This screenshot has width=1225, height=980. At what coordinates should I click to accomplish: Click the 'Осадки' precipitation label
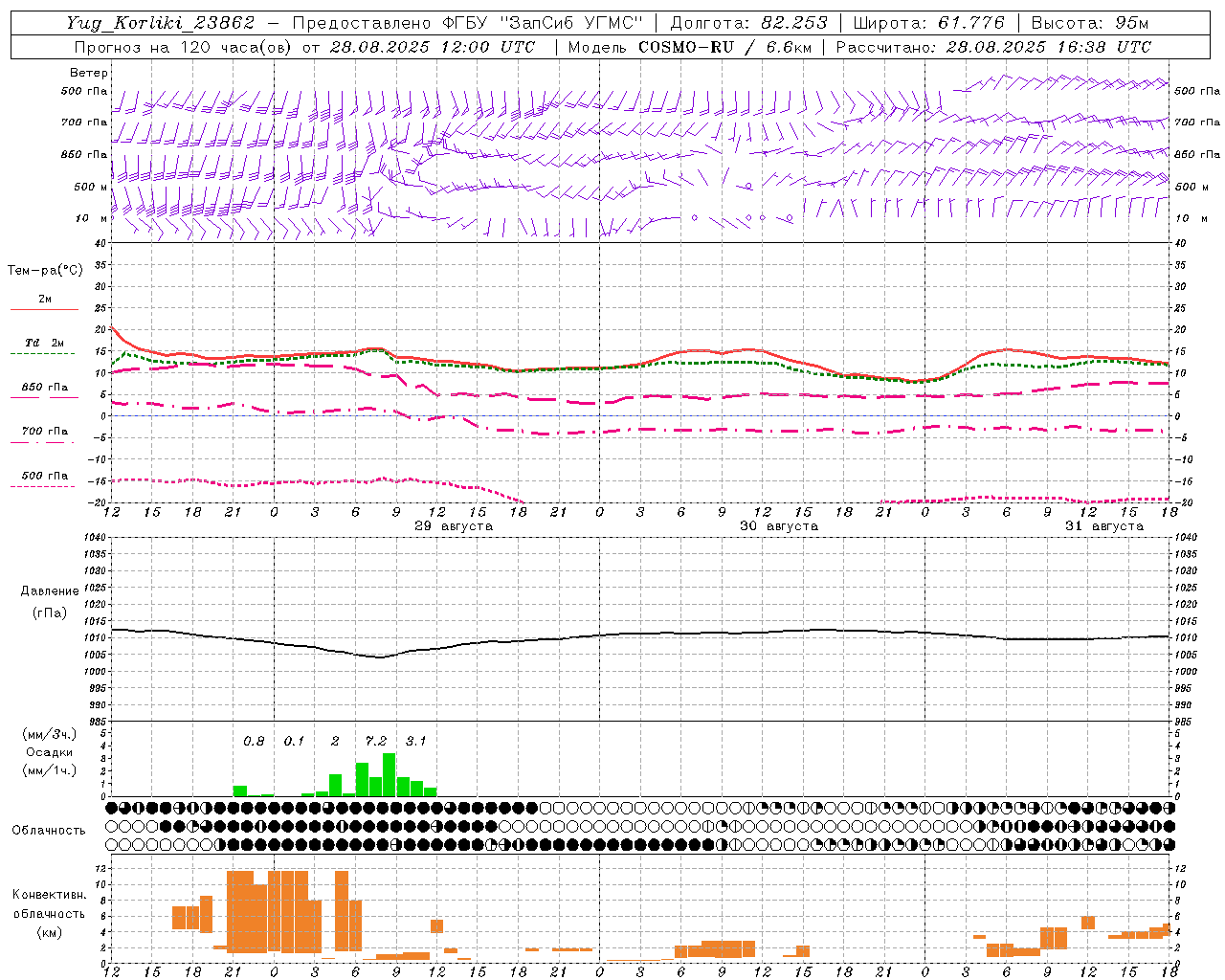coord(49,752)
